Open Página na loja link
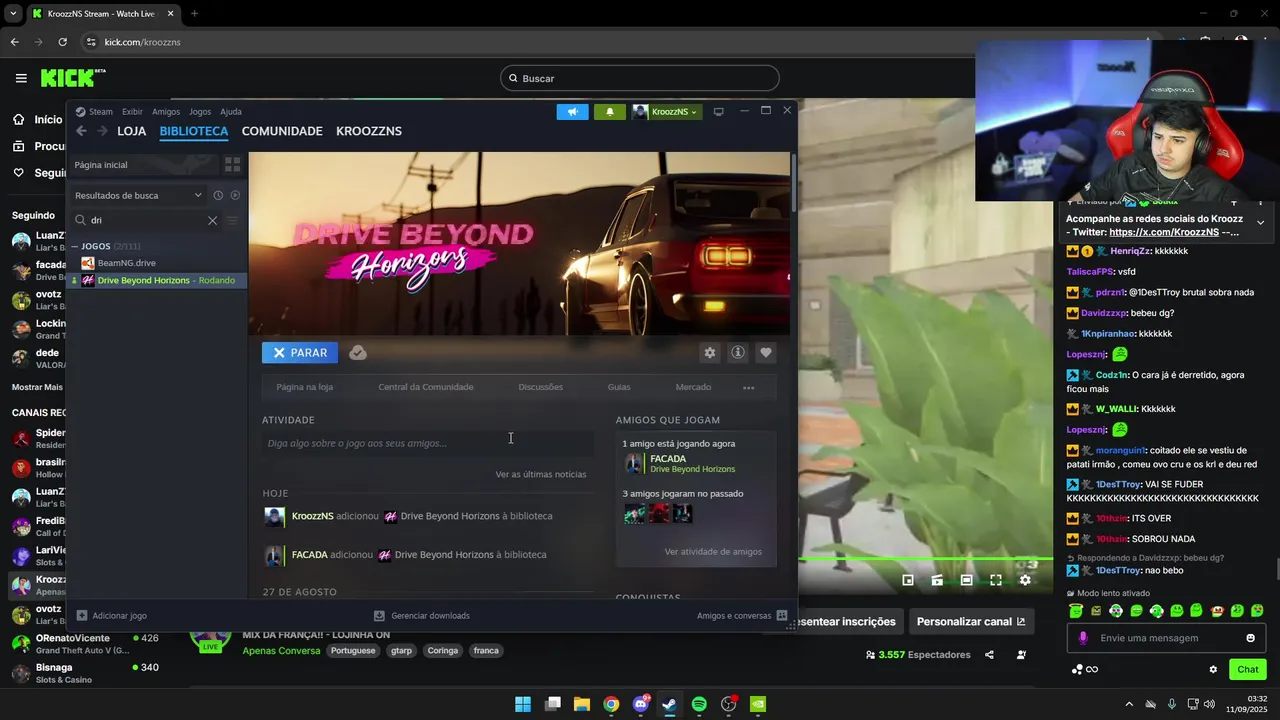1280x720 pixels. pyautogui.click(x=305, y=388)
